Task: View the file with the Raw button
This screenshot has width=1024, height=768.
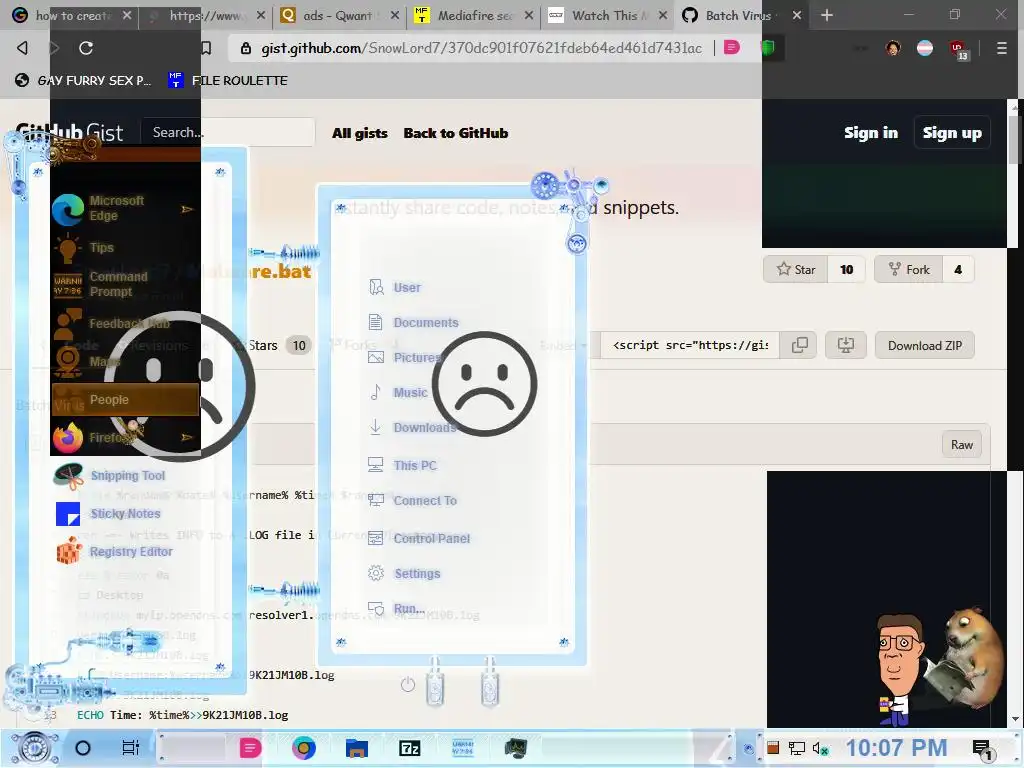Action: coord(961,445)
